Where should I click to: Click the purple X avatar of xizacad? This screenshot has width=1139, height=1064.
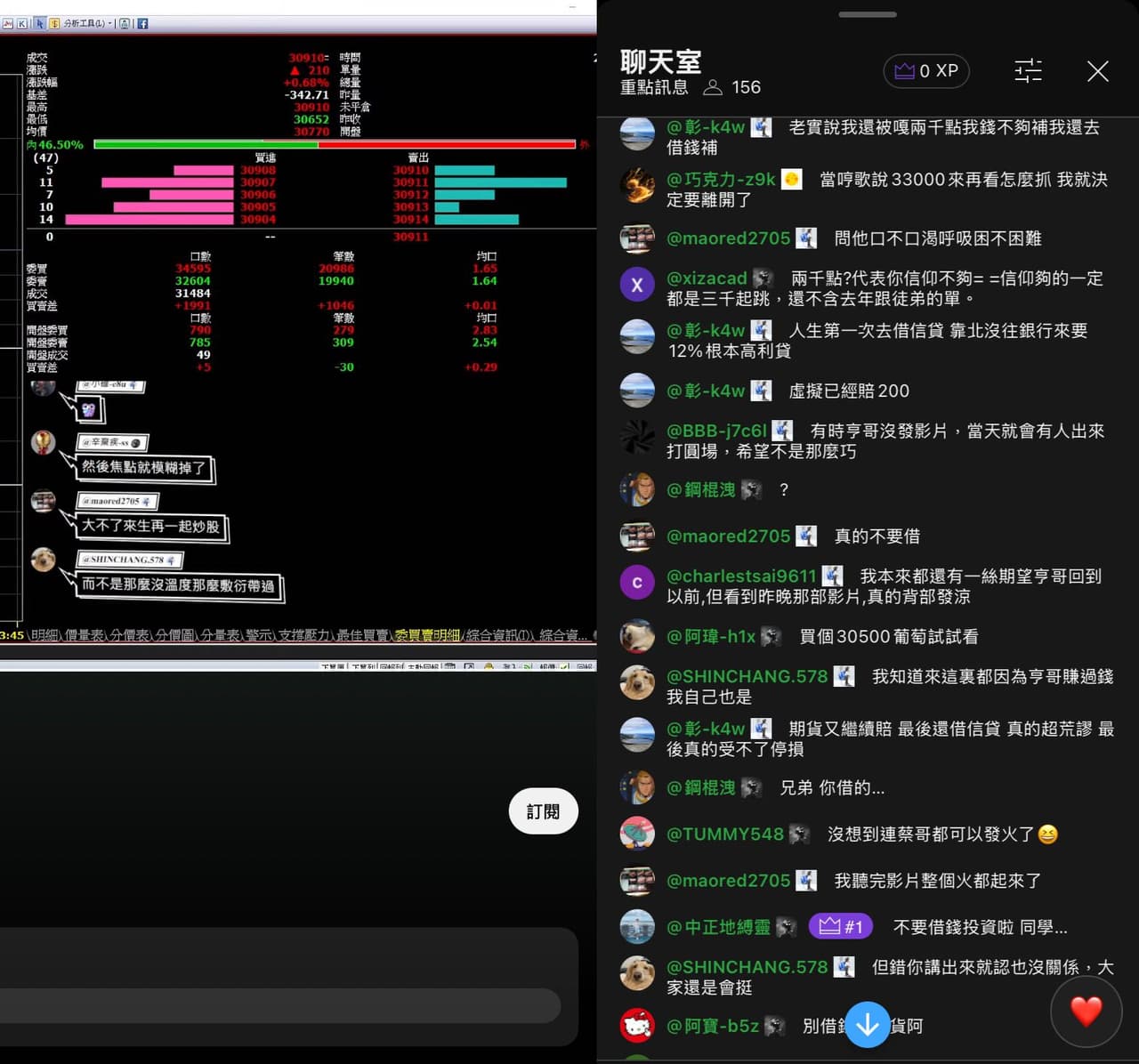coord(637,285)
